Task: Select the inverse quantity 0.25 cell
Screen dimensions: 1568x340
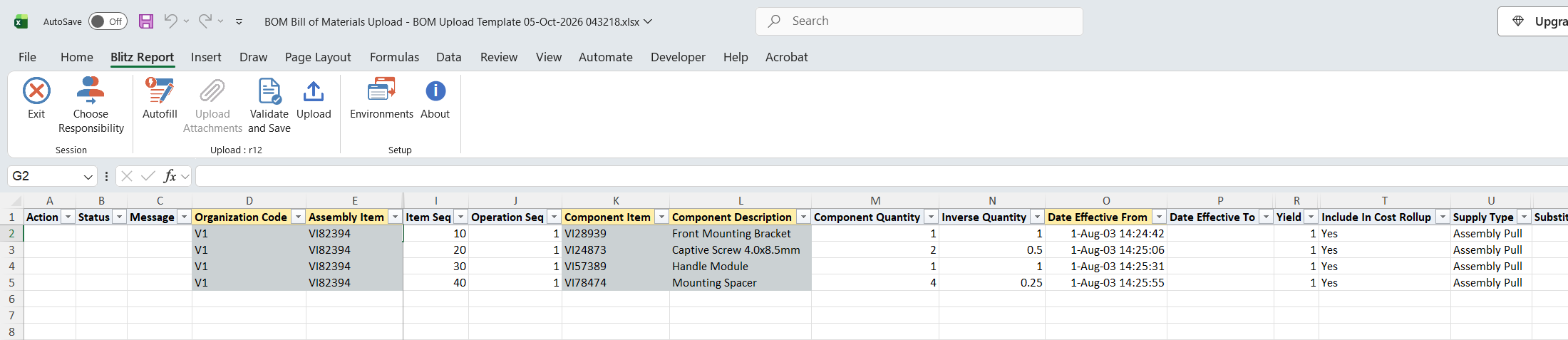Action: pyautogui.click(x=992, y=283)
